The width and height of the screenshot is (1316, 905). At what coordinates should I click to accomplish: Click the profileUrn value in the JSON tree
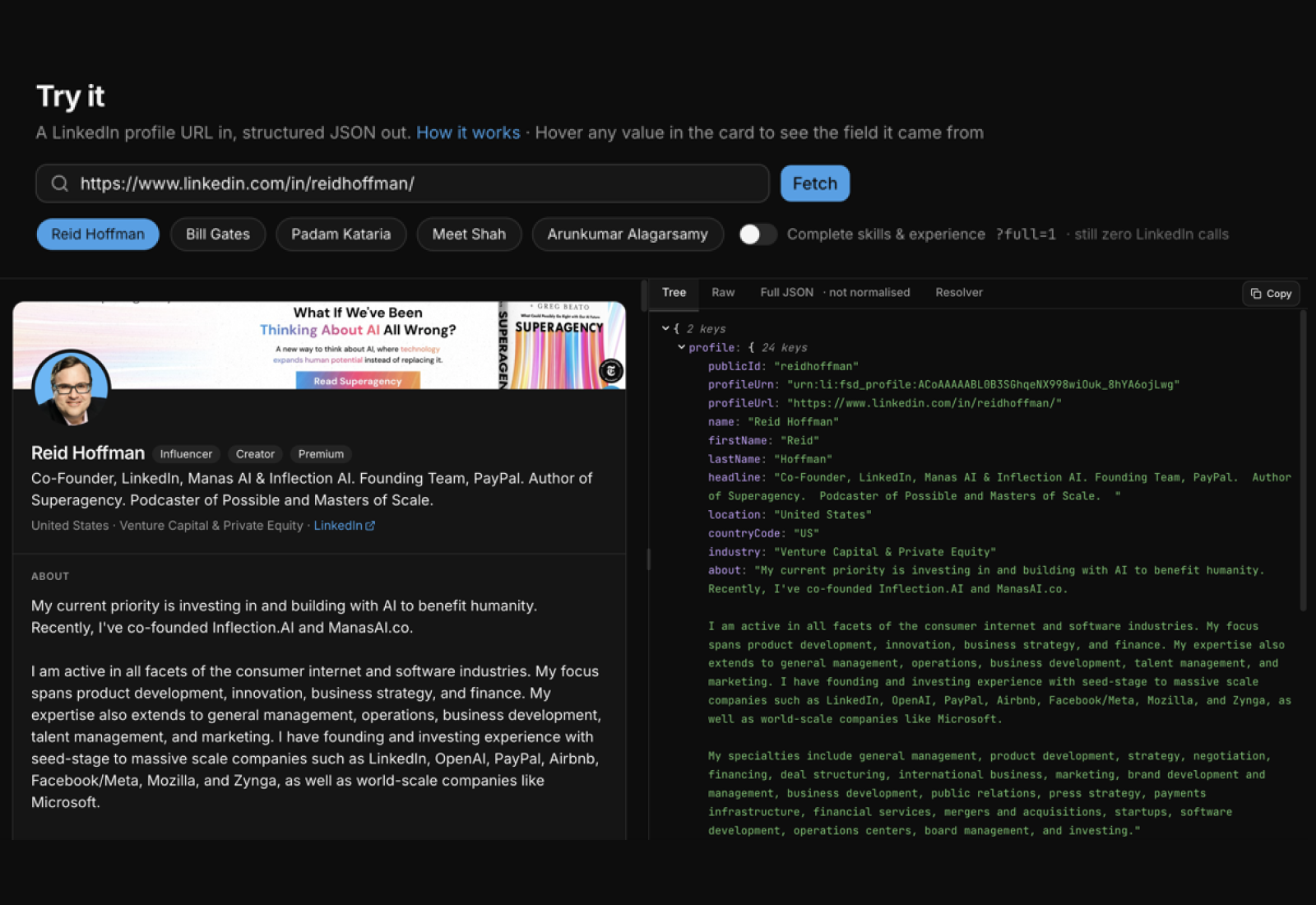click(x=983, y=385)
